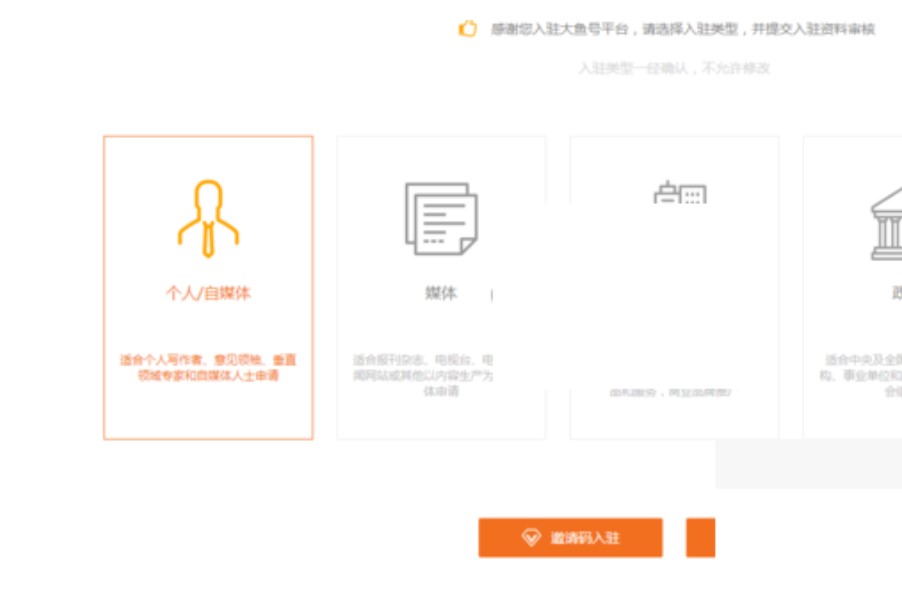Click the diamond icon in 邀请码入驻 button

[x=531, y=538]
